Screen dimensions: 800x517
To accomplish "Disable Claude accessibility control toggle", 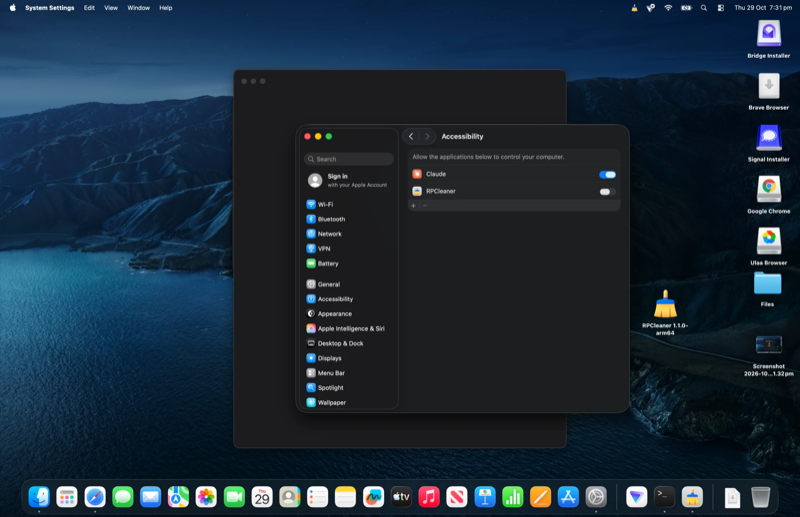I will (607, 175).
